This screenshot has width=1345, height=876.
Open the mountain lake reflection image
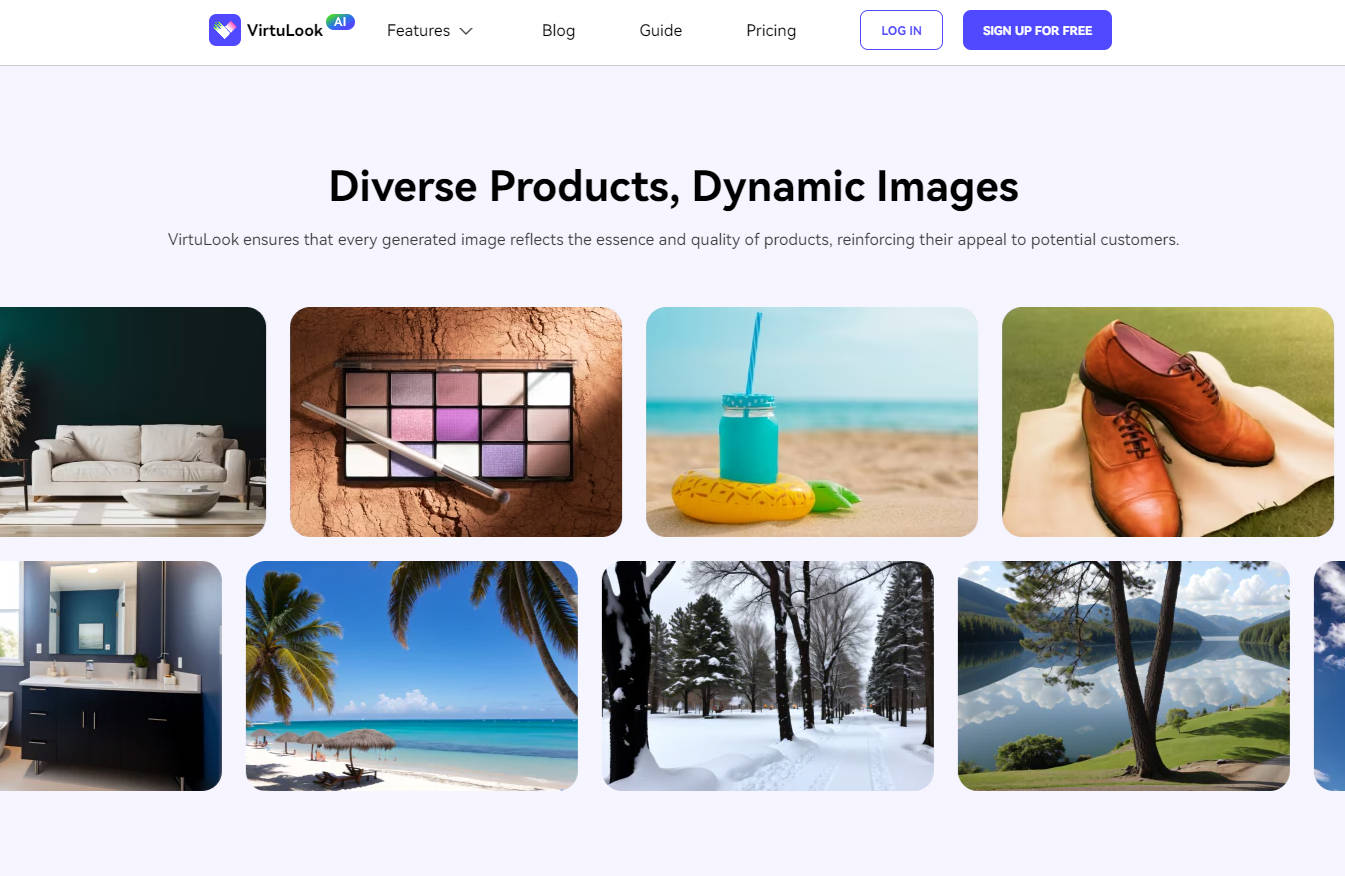click(1123, 675)
